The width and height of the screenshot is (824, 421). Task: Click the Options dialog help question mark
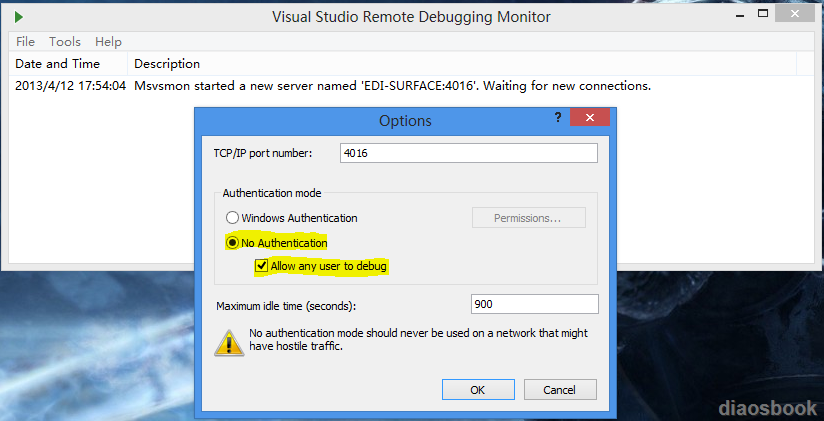(x=558, y=118)
